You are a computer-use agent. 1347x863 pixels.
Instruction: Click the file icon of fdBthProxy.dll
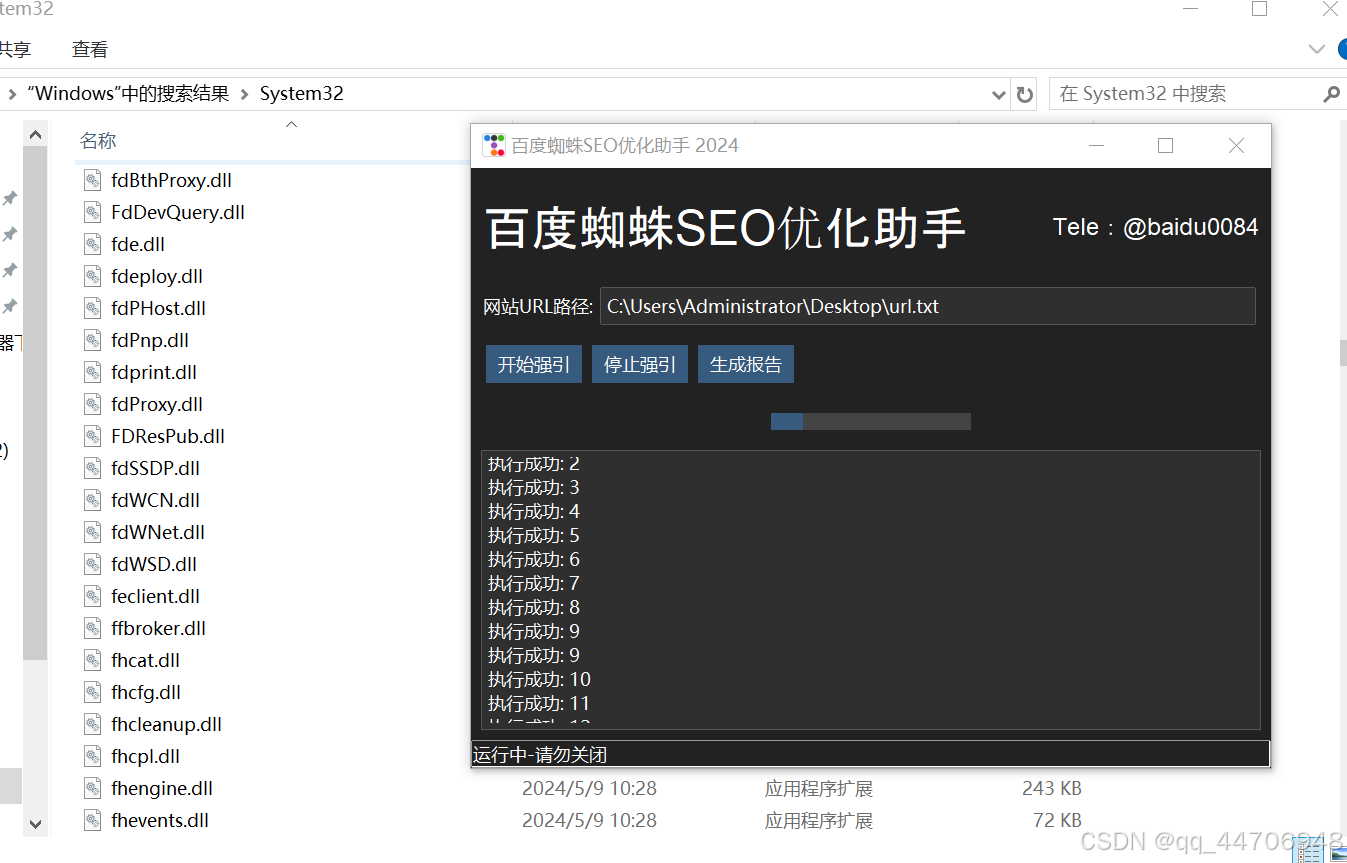[93, 181]
